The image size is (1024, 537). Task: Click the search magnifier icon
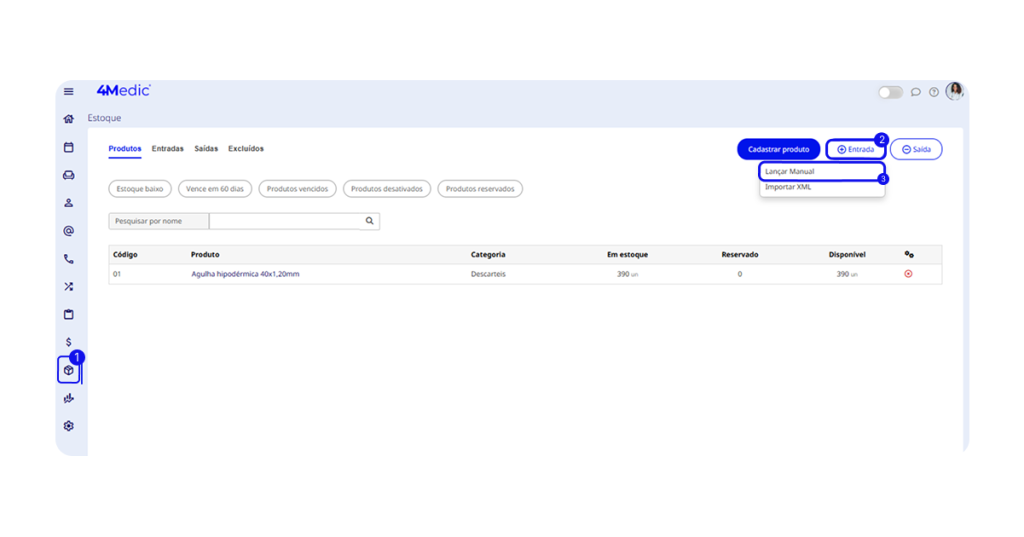[x=369, y=221]
